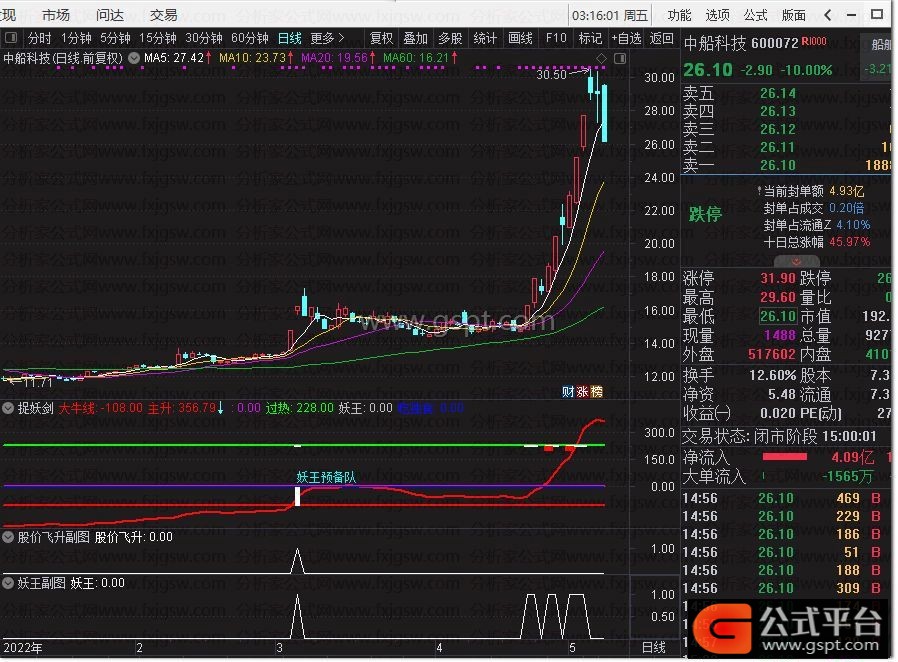The width and height of the screenshot is (898, 662).
Task: Click the side panel icon beside the diamond
Action: (x=619, y=58)
